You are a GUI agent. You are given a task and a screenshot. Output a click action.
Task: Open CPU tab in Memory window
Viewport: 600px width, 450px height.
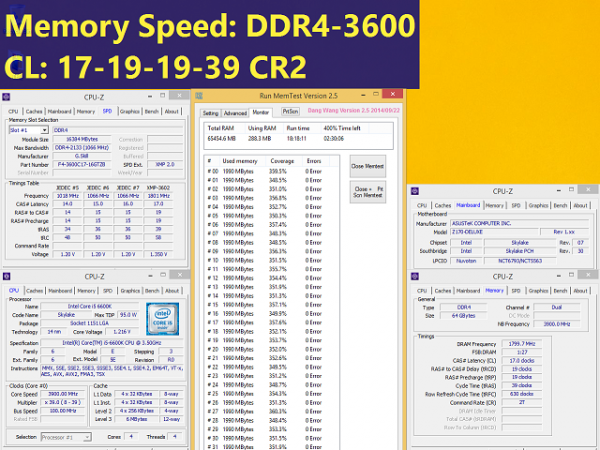click(x=422, y=291)
